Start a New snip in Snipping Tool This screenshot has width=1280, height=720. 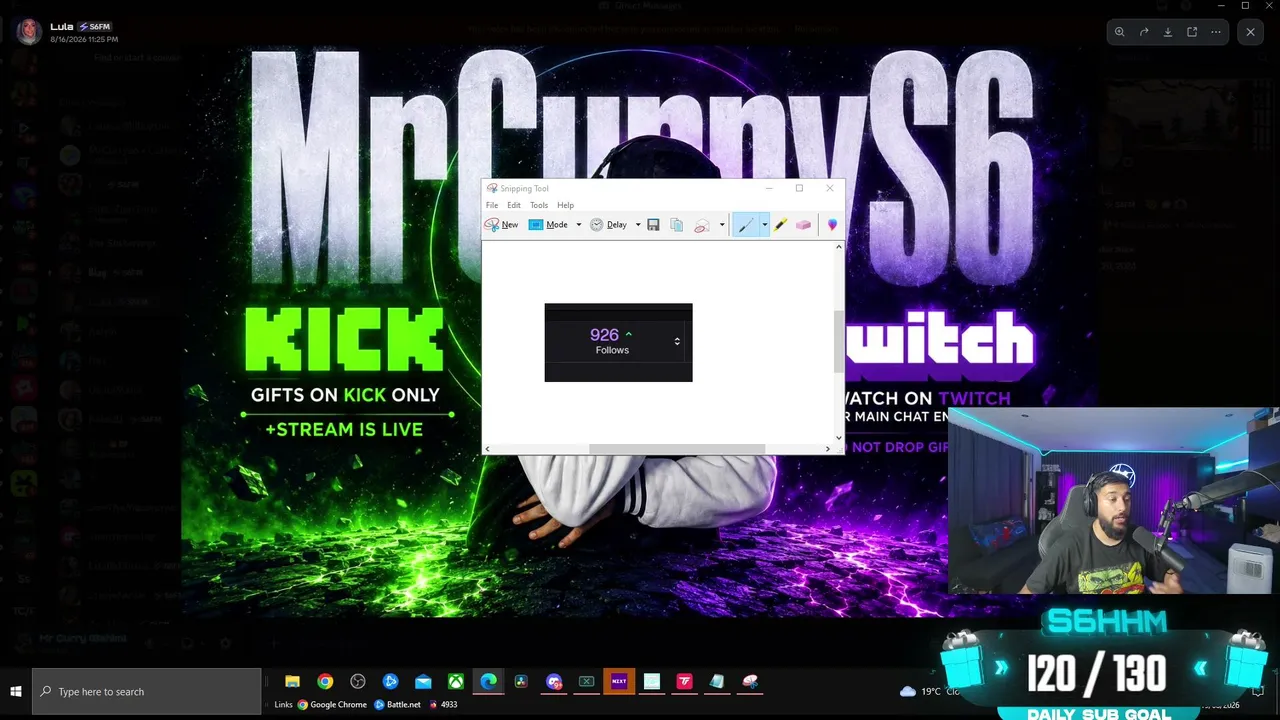point(501,225)
